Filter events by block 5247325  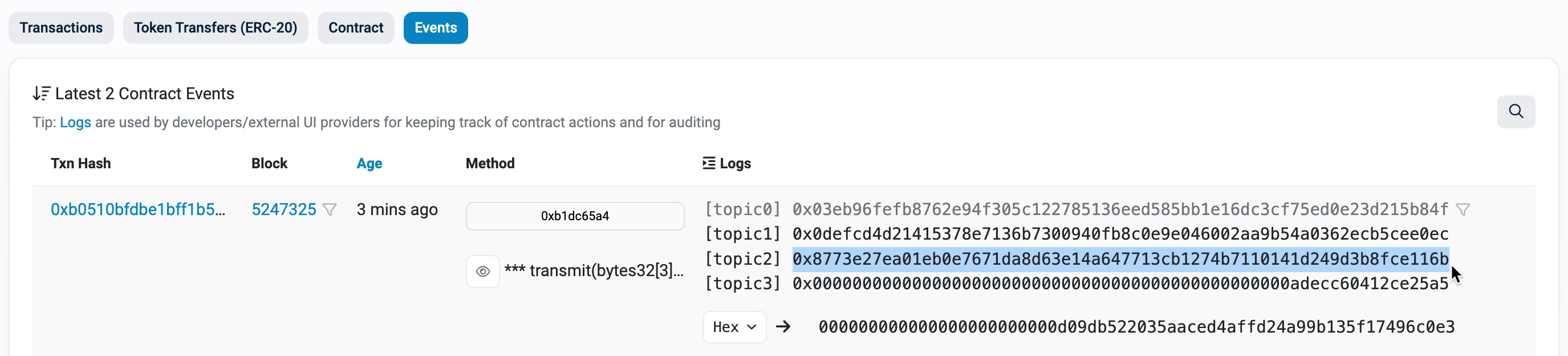point(330,210)
